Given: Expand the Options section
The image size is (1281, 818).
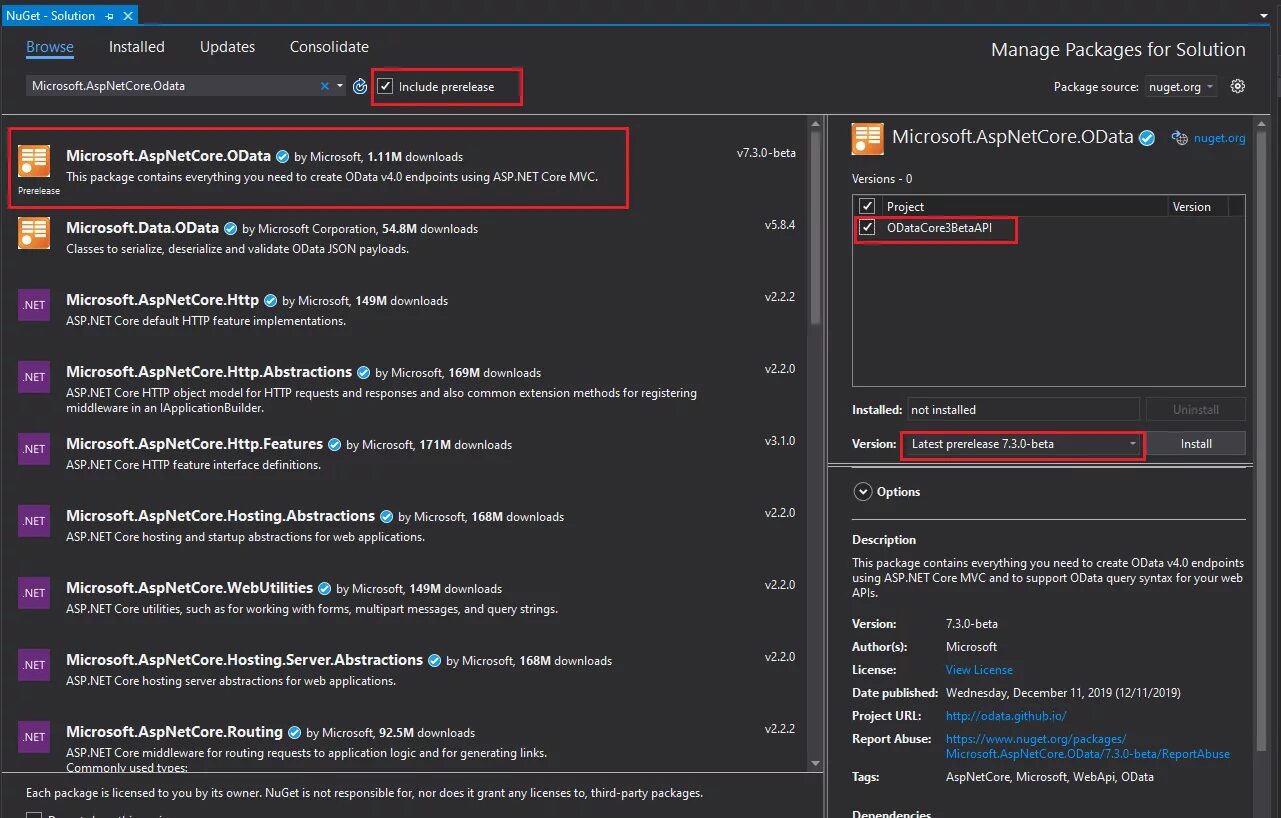Looking at the screenshot, I should click(862, 492).
